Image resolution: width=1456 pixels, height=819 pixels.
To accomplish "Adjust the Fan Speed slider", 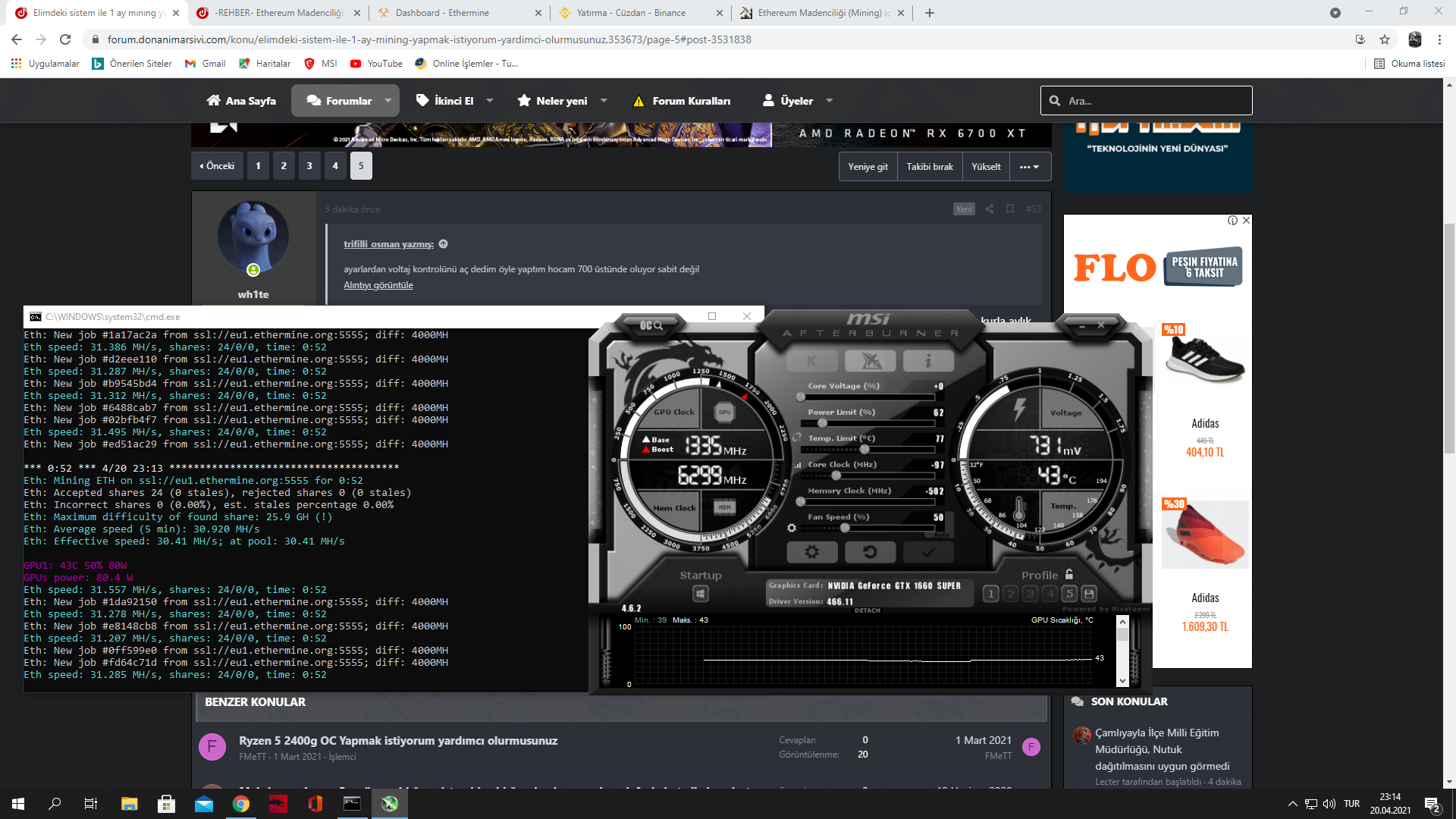I will [867, 528].
